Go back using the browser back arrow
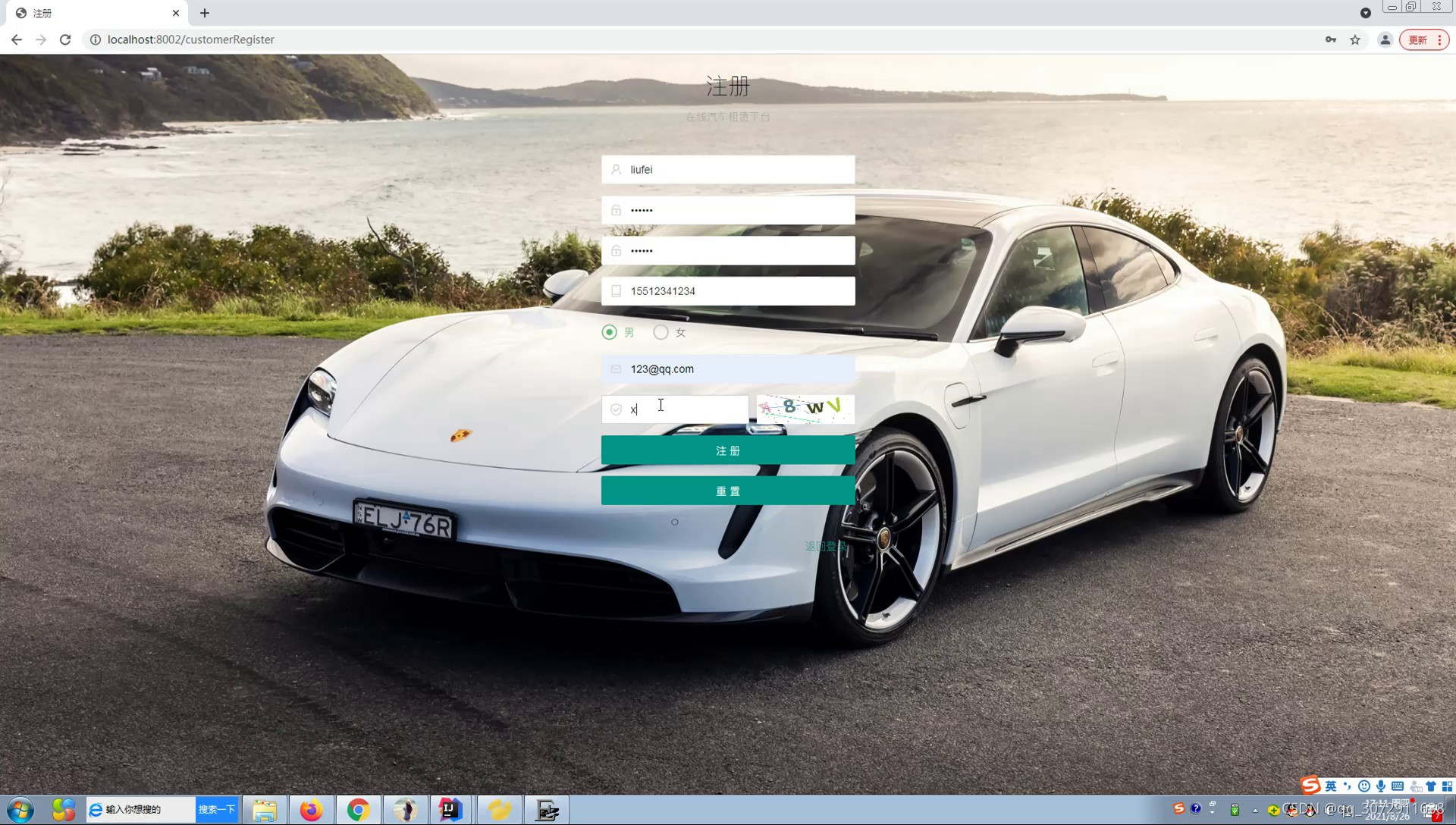The image size is (1456, 825). coord(17,39)
